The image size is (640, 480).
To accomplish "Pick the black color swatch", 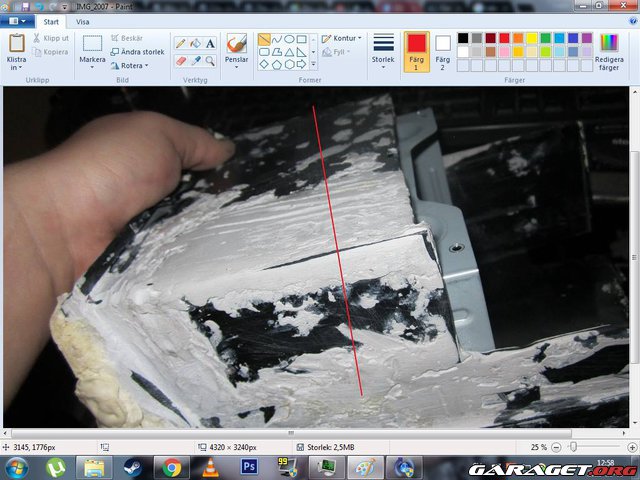I will 463,38.
